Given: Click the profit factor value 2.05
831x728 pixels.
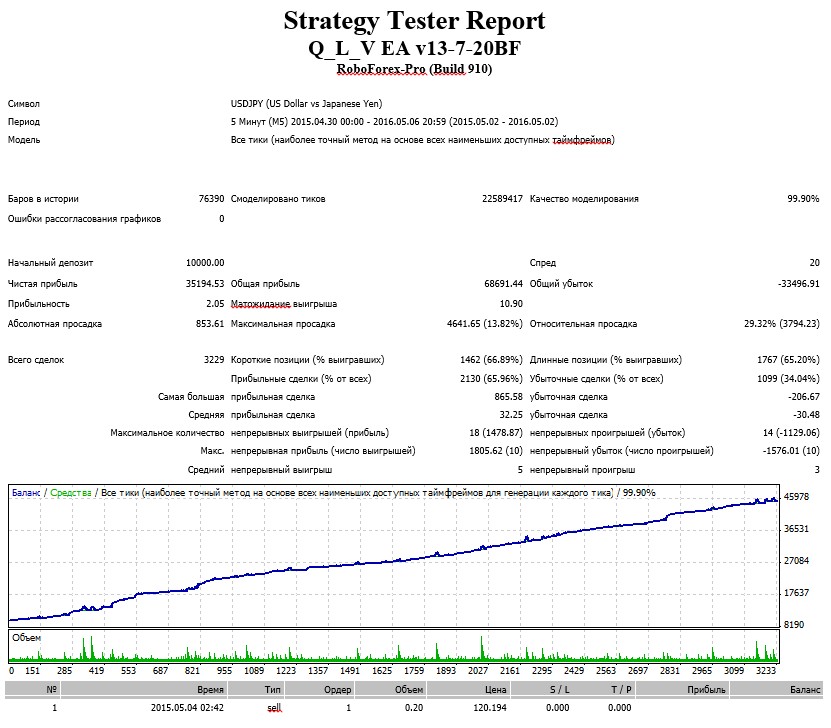Looking at the screenshot, I should 215,304.
